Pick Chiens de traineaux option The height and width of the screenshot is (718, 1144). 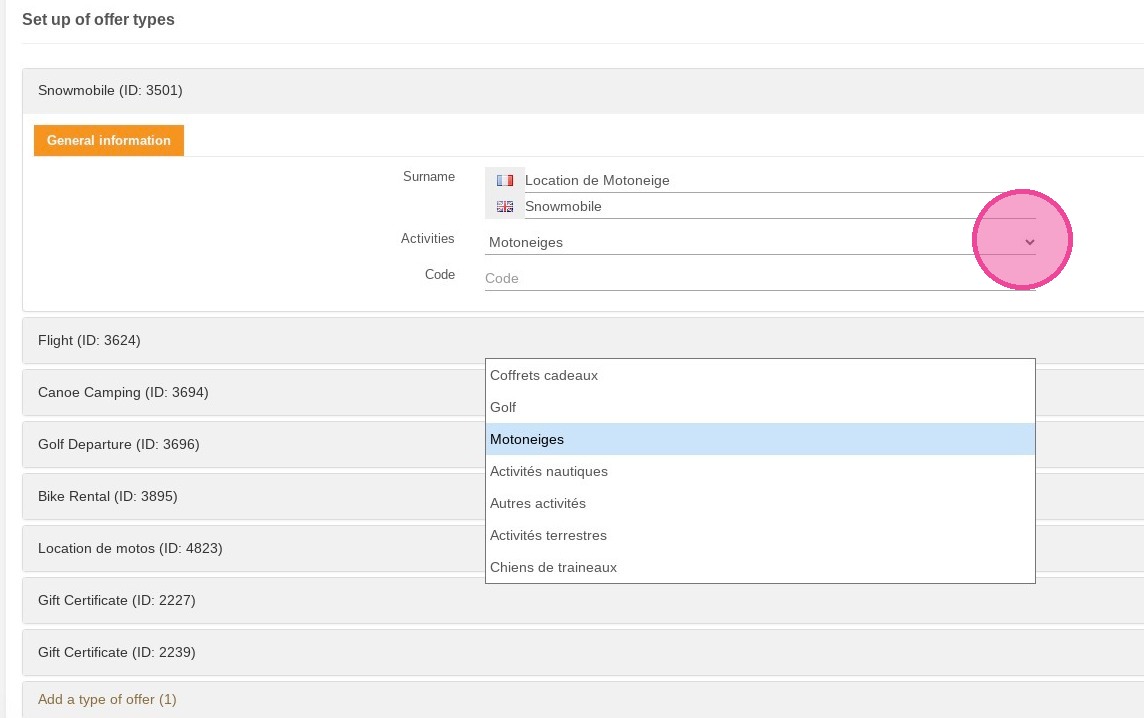click(x=760, y=567)
